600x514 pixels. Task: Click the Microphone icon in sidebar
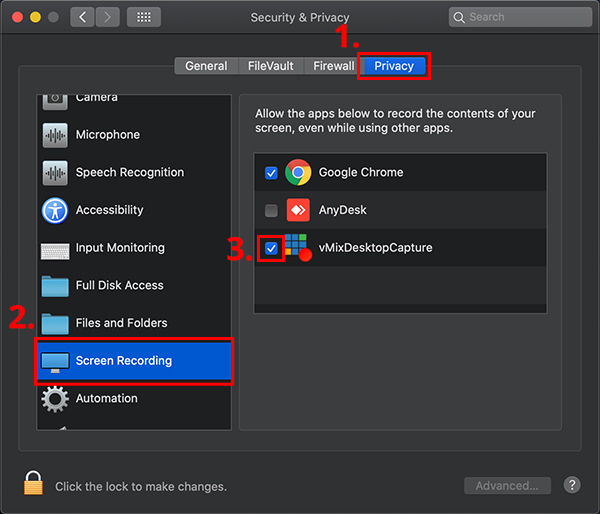click(x=55, y=135)
